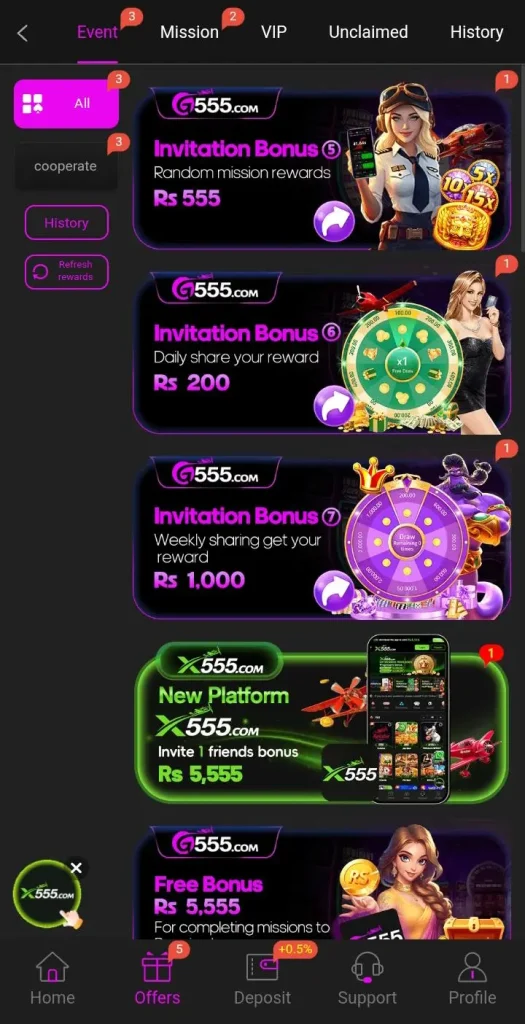Screen dimensions: 525x1024
Task: Tap share arrow on Invitation Bonus 7
Action: point(334,590)
